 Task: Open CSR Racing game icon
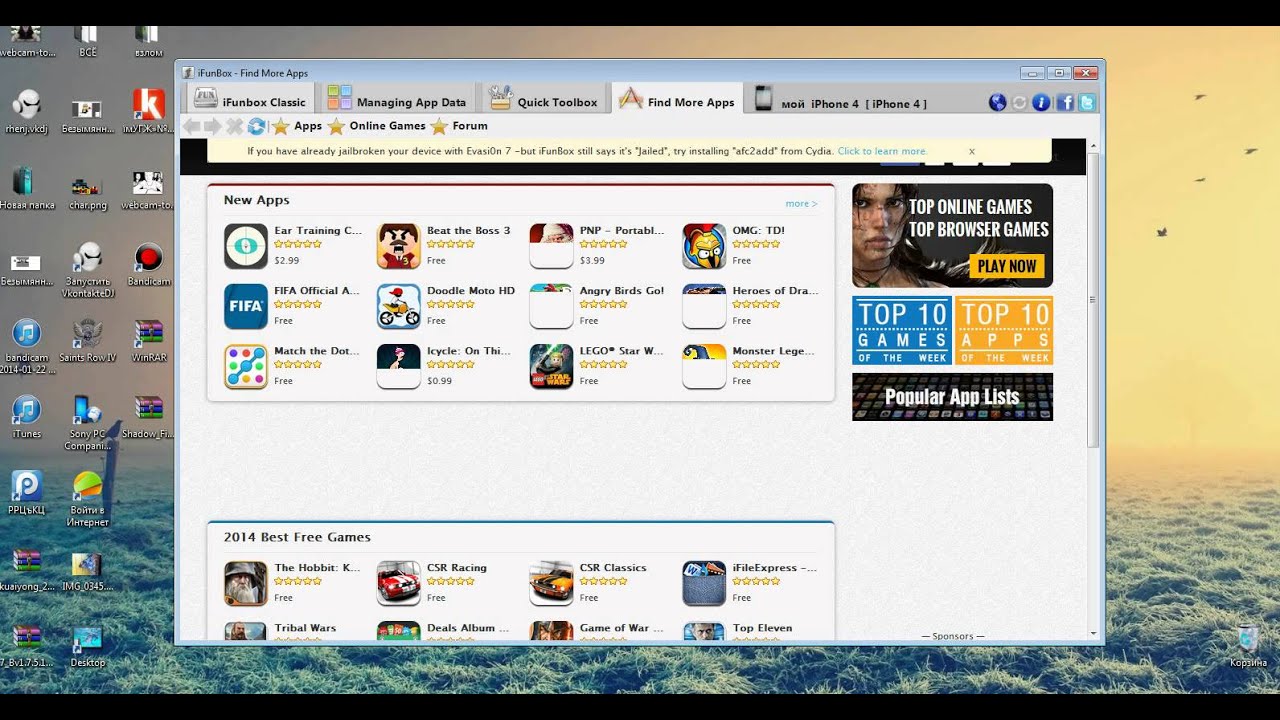click(398, 583)
